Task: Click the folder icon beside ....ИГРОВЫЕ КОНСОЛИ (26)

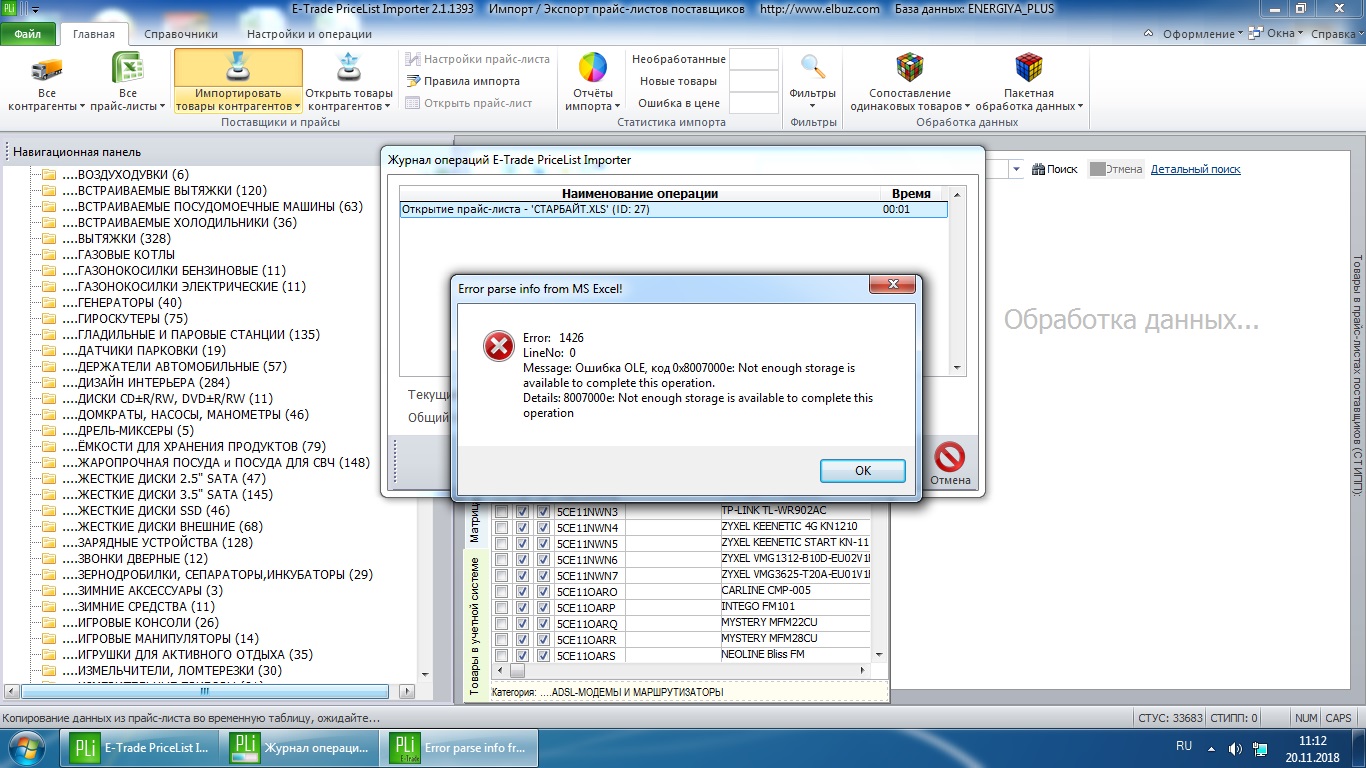Action: tap(48, 623)
